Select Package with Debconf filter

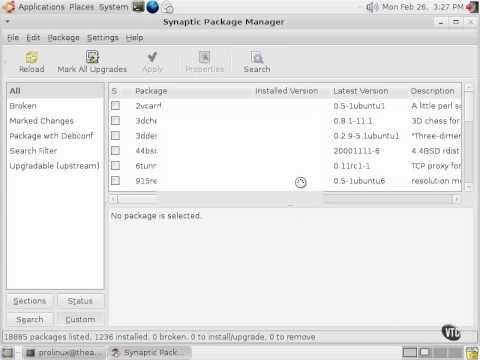(x=55, y=136)
